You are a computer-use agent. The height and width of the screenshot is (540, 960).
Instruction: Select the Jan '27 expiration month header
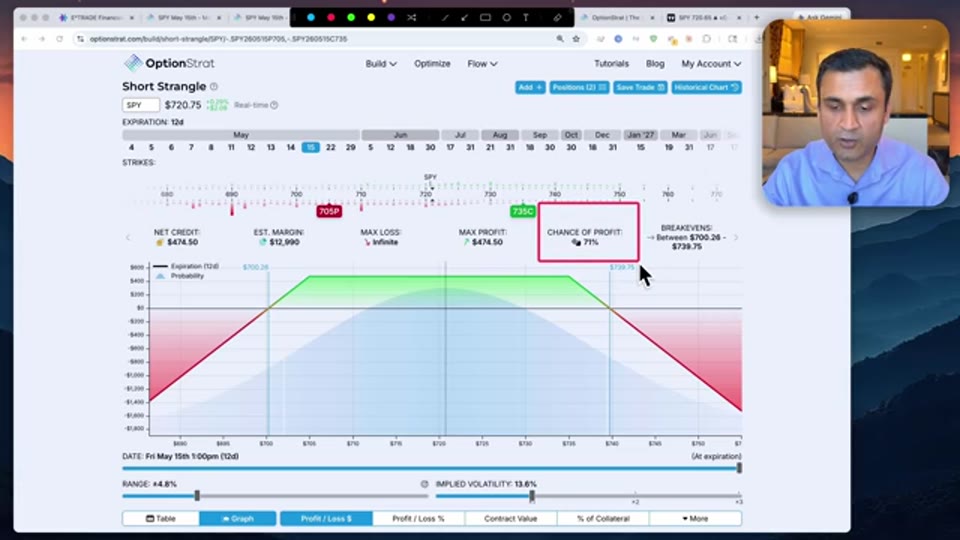click(640, 135)
